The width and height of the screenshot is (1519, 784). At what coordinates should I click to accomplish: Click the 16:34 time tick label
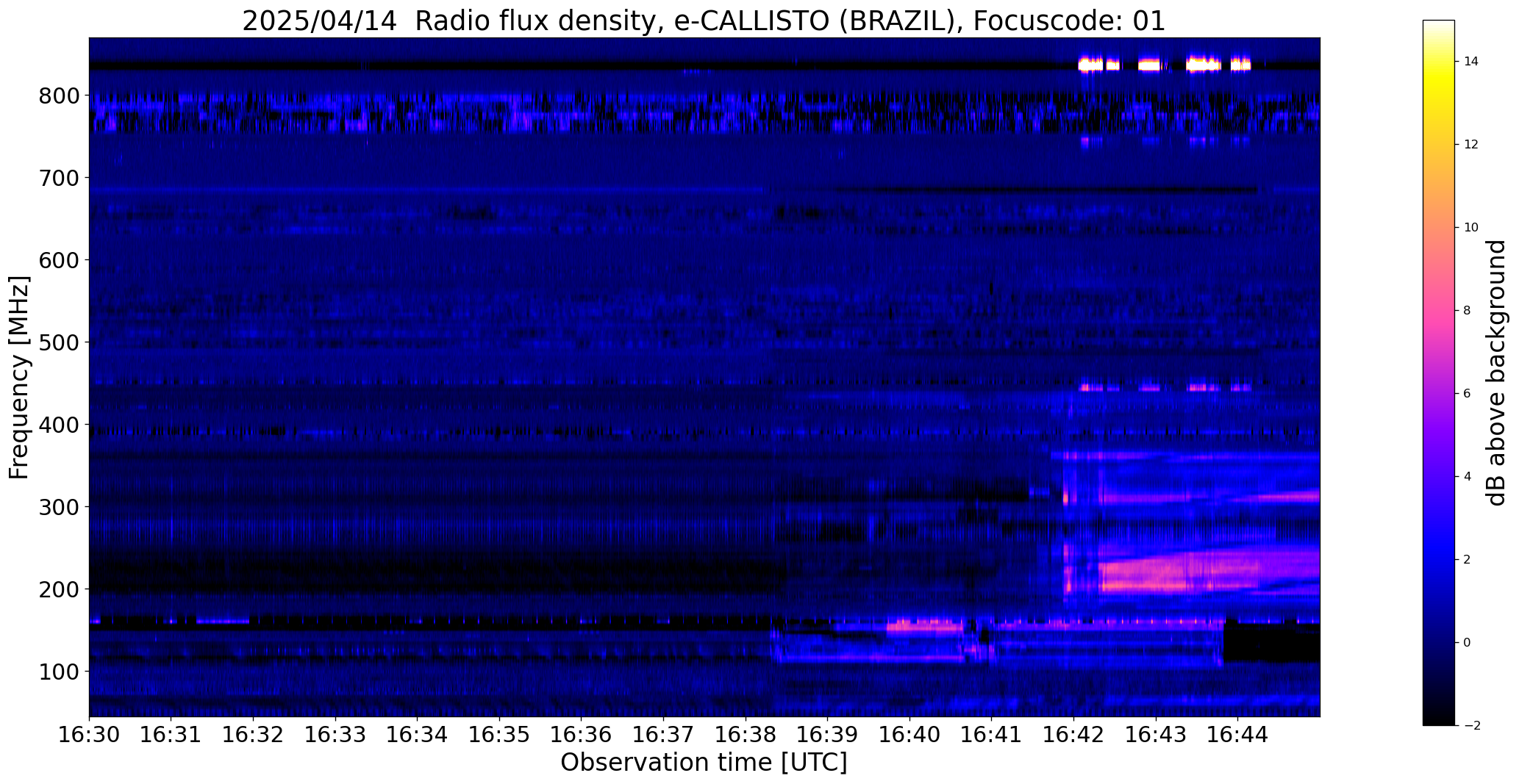point(418,734)
